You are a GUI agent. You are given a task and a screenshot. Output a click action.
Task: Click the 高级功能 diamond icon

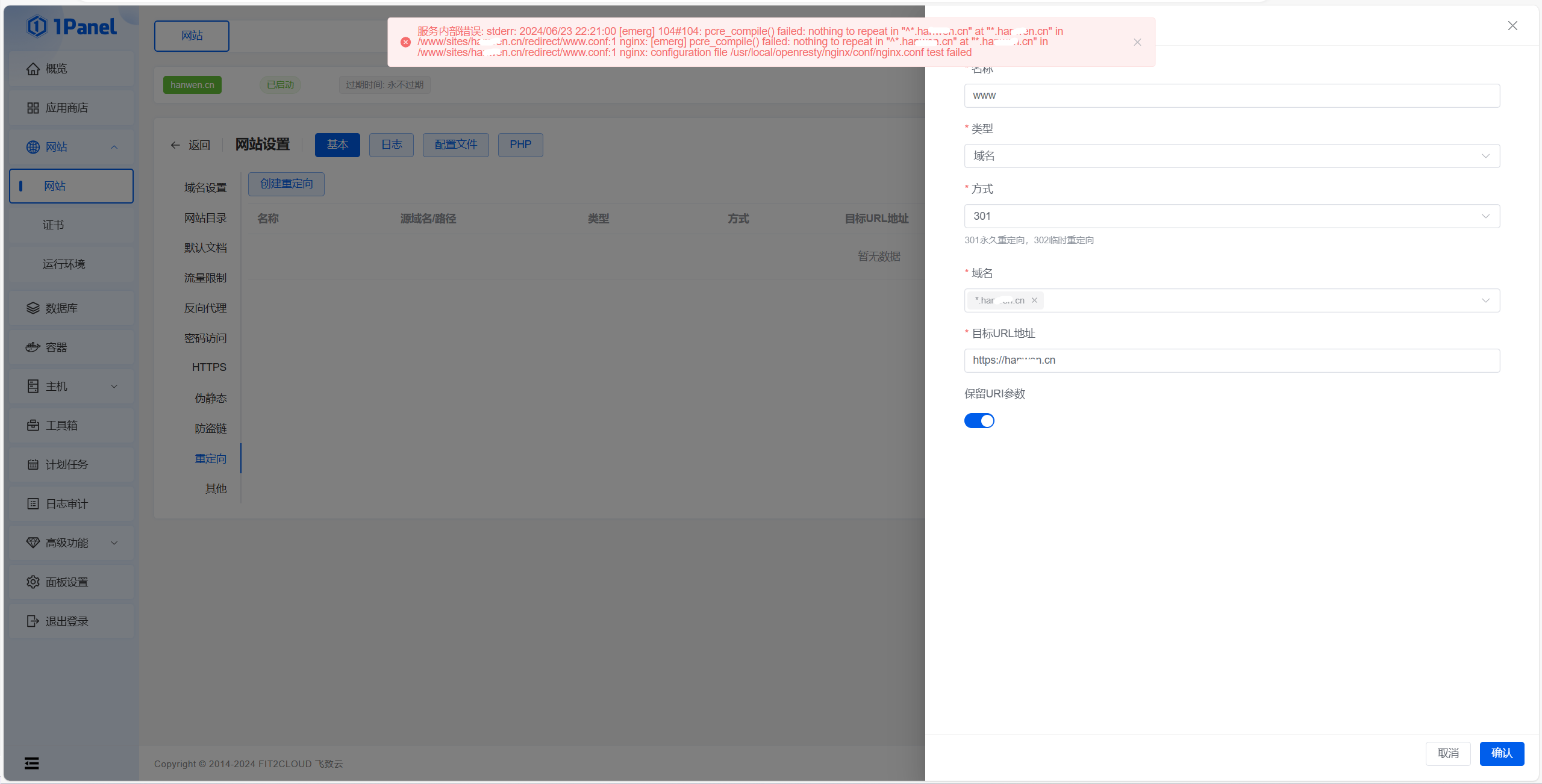[33, 543]
